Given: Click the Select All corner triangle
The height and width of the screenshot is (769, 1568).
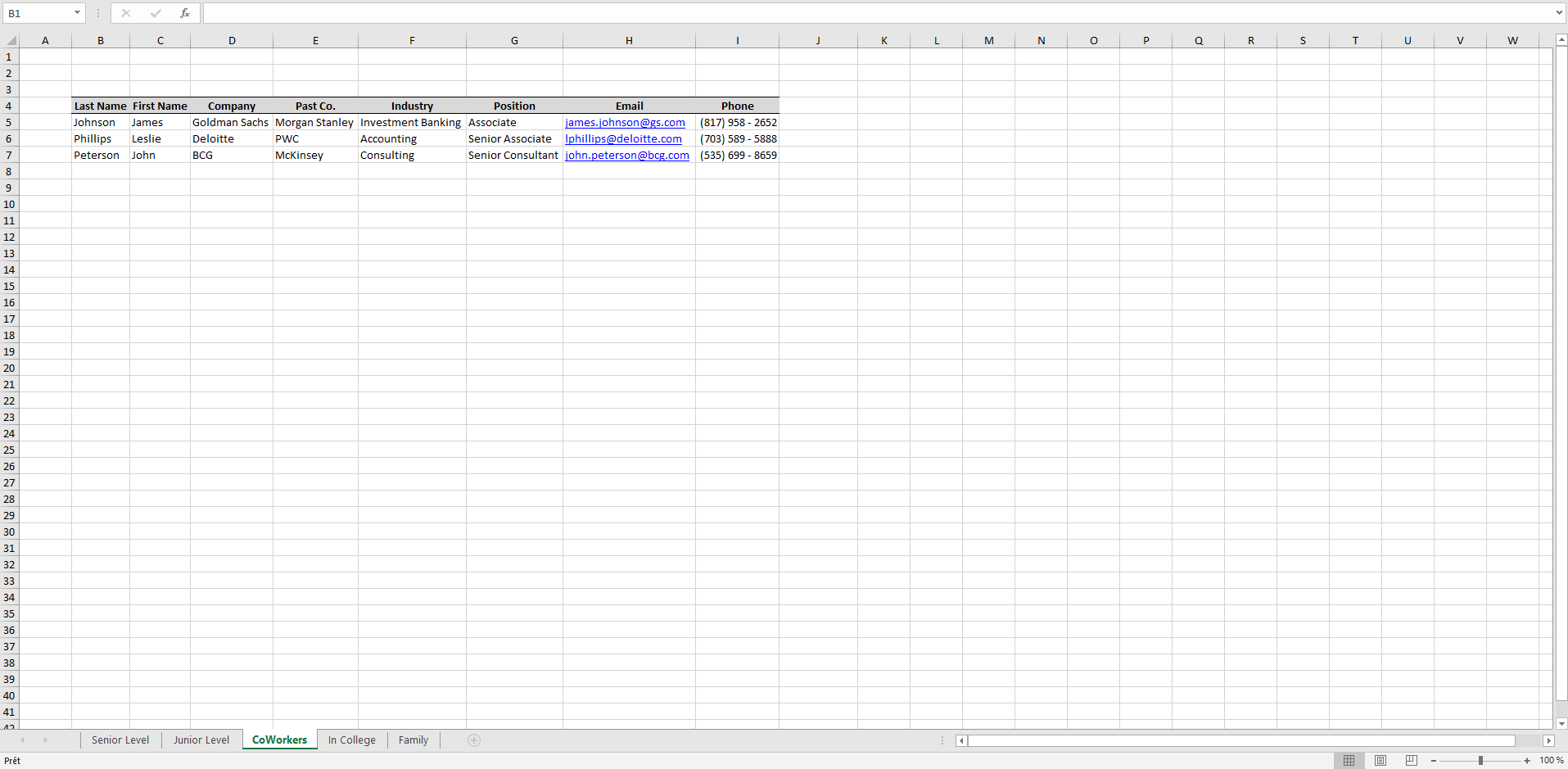Looking at the screenshot, I should [x=11, y=40].
